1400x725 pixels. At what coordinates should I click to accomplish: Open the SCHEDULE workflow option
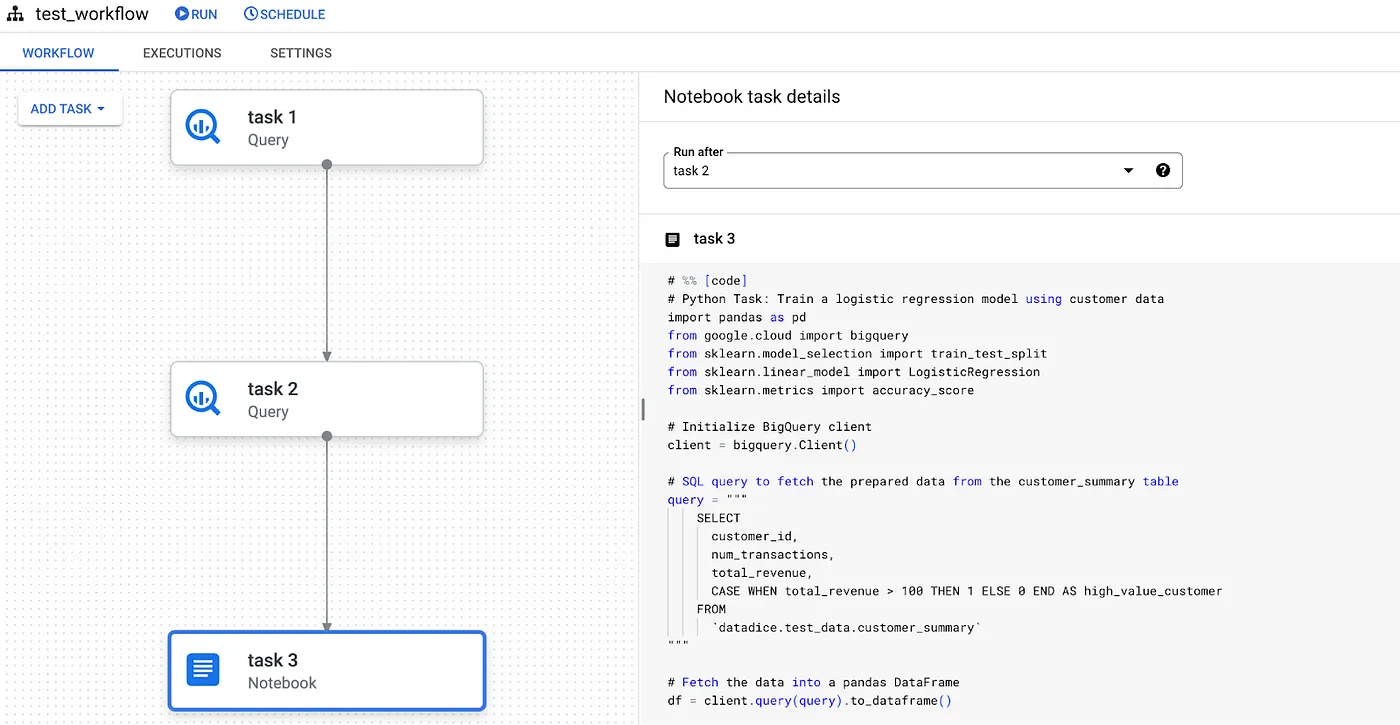285,14
